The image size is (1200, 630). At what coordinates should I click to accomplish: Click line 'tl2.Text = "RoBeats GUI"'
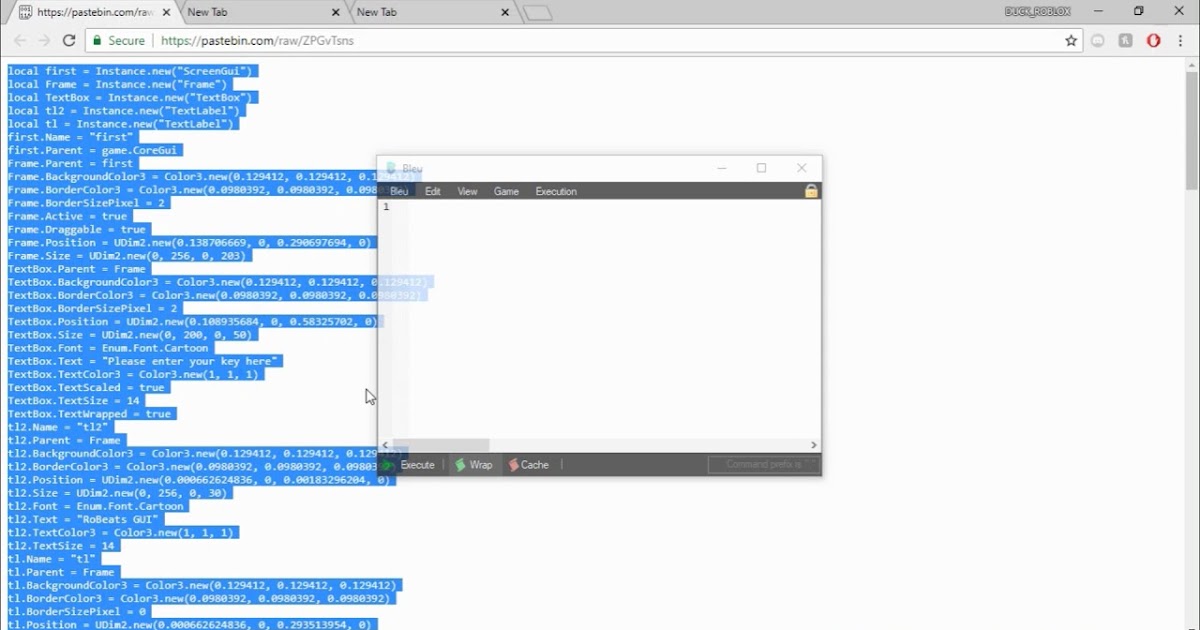(85, 519)
